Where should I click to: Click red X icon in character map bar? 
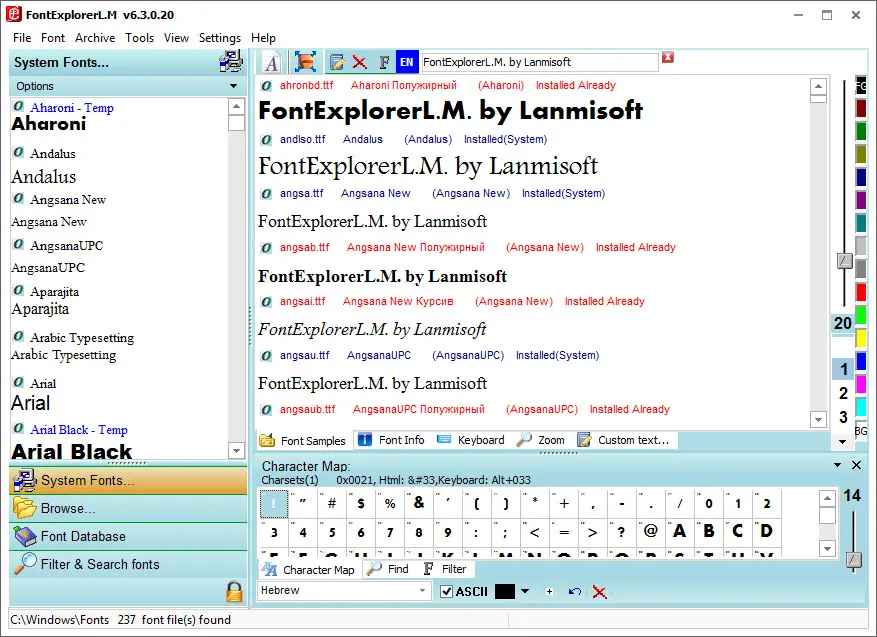point(599,592)
